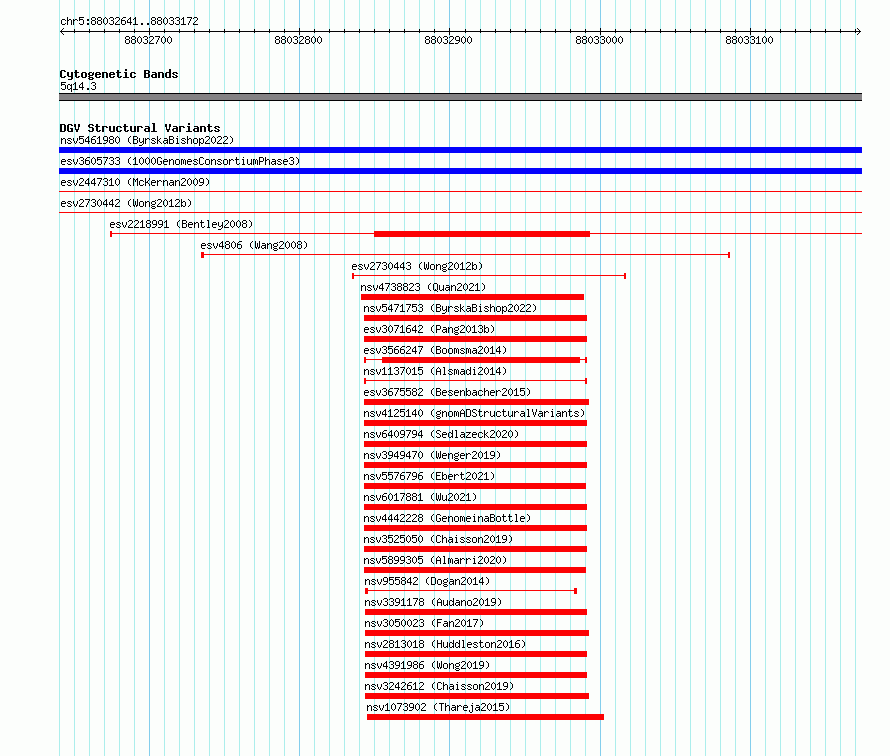Click the nsv5461980 (ByrskaBishop2022) variant label
The image size is (890, 756).
pos(147,140)
